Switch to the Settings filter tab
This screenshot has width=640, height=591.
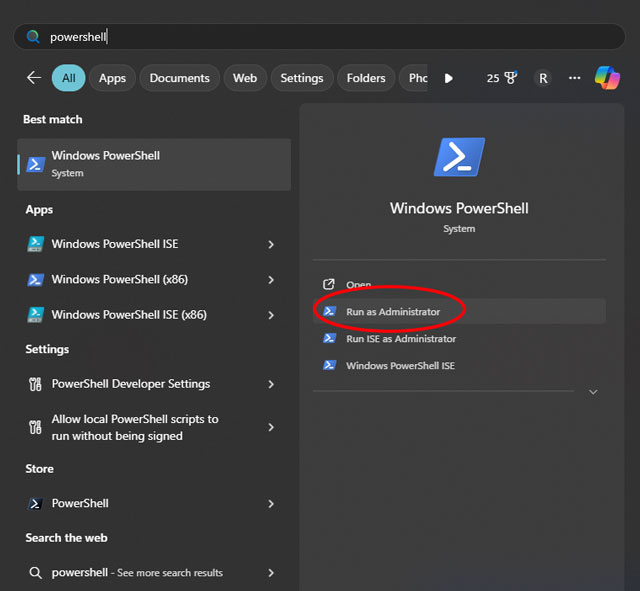click(x=302, y=78)
